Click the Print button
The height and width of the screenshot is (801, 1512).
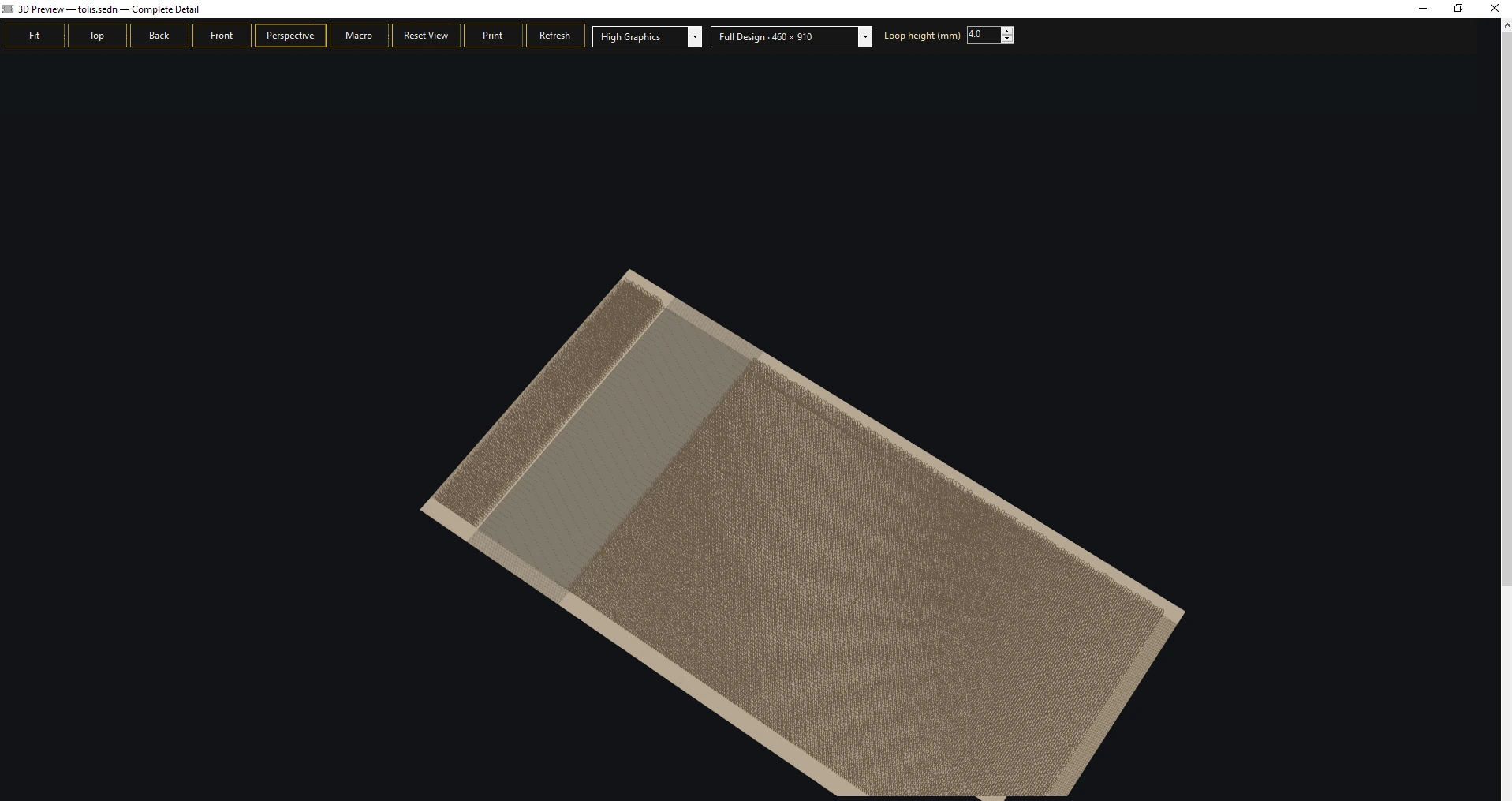coord(493,36)
